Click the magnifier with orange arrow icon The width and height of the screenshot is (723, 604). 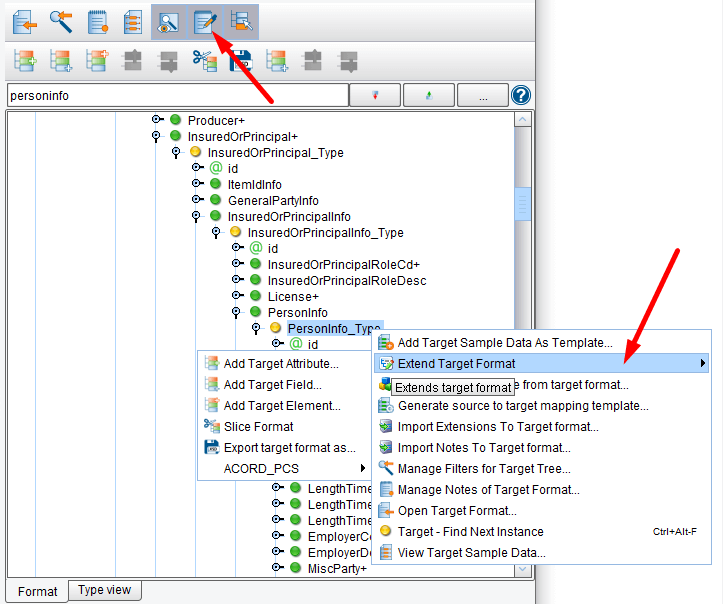(x=61, y=20)
